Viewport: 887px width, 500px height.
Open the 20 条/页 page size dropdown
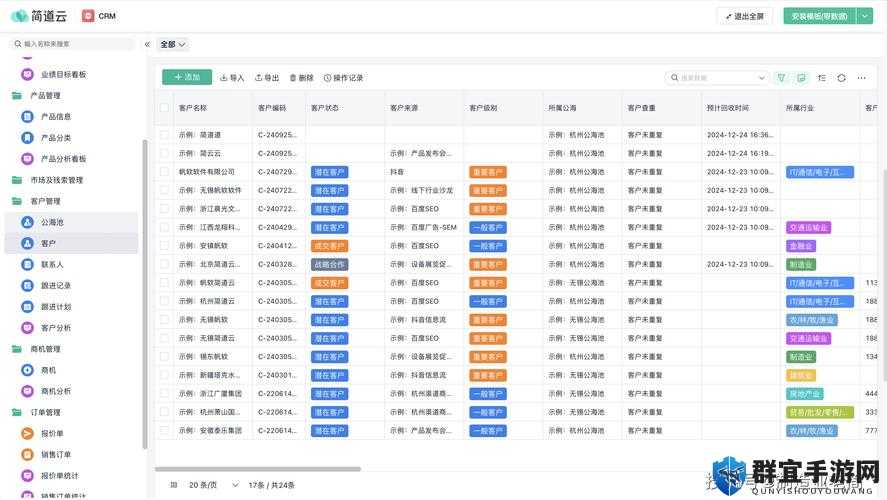pos(213,485)
